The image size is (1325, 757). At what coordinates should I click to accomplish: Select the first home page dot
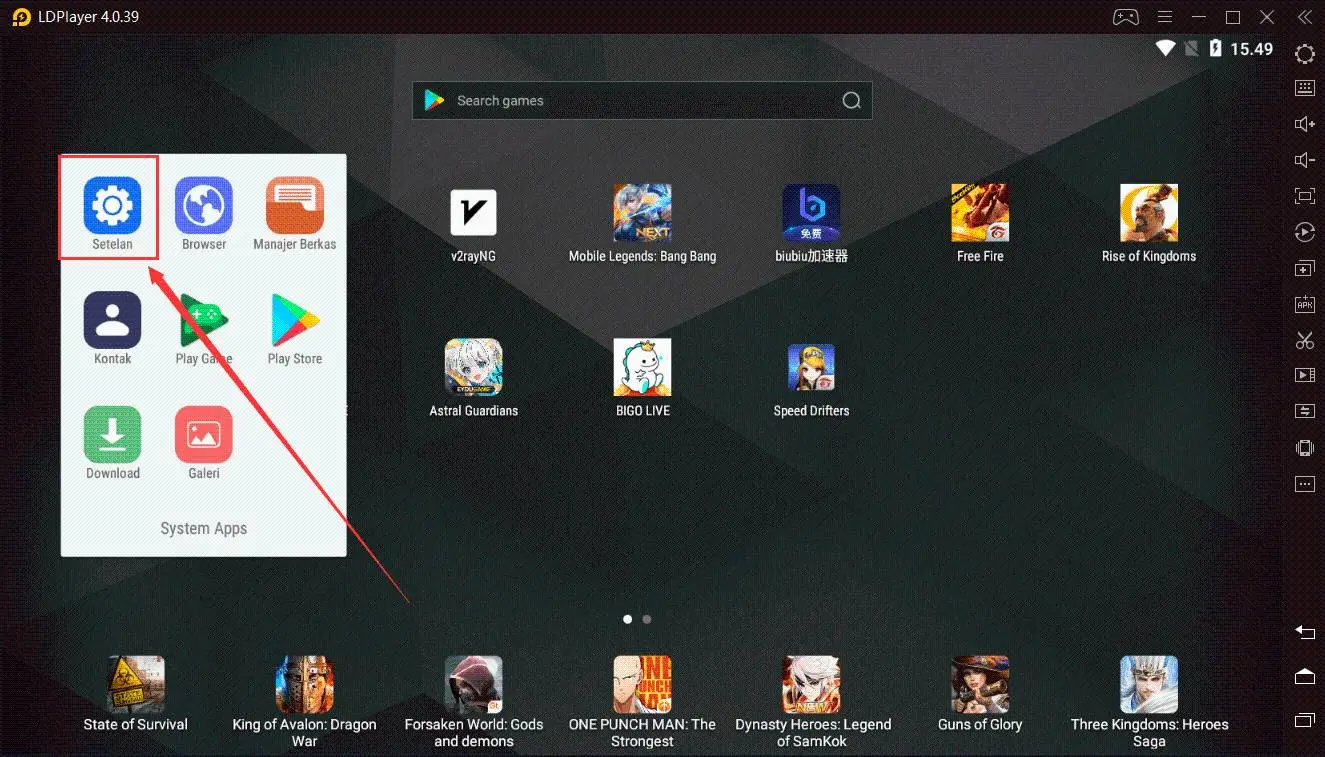click(x=628, y=619)
